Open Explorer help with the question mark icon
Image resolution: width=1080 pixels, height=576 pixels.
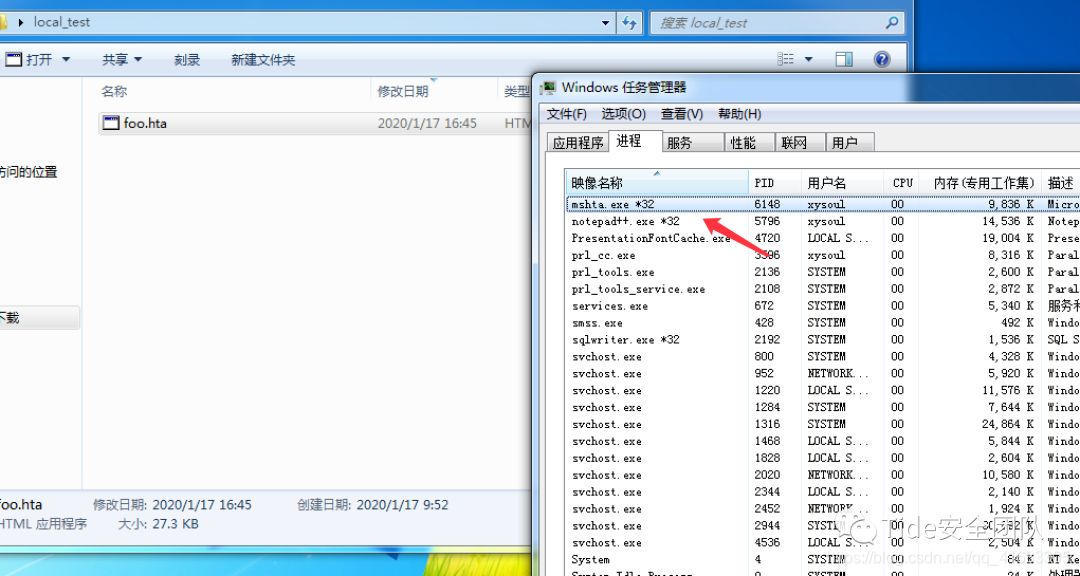882,59
